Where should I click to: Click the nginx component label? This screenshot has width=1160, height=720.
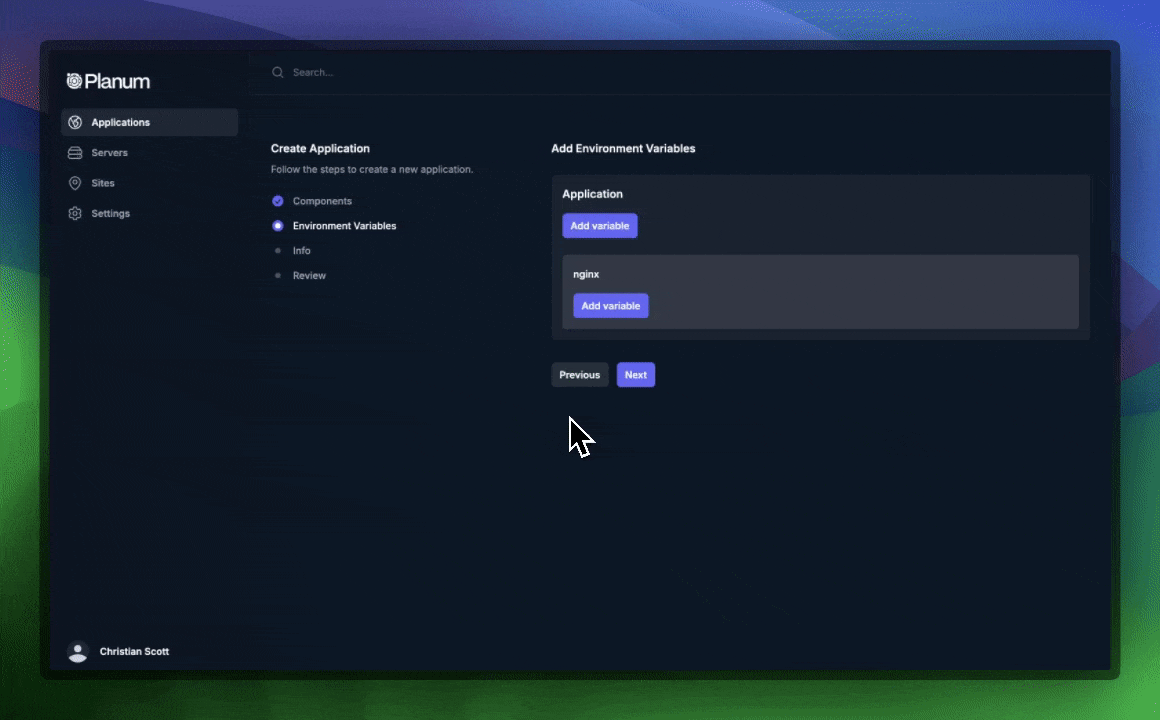586,274
